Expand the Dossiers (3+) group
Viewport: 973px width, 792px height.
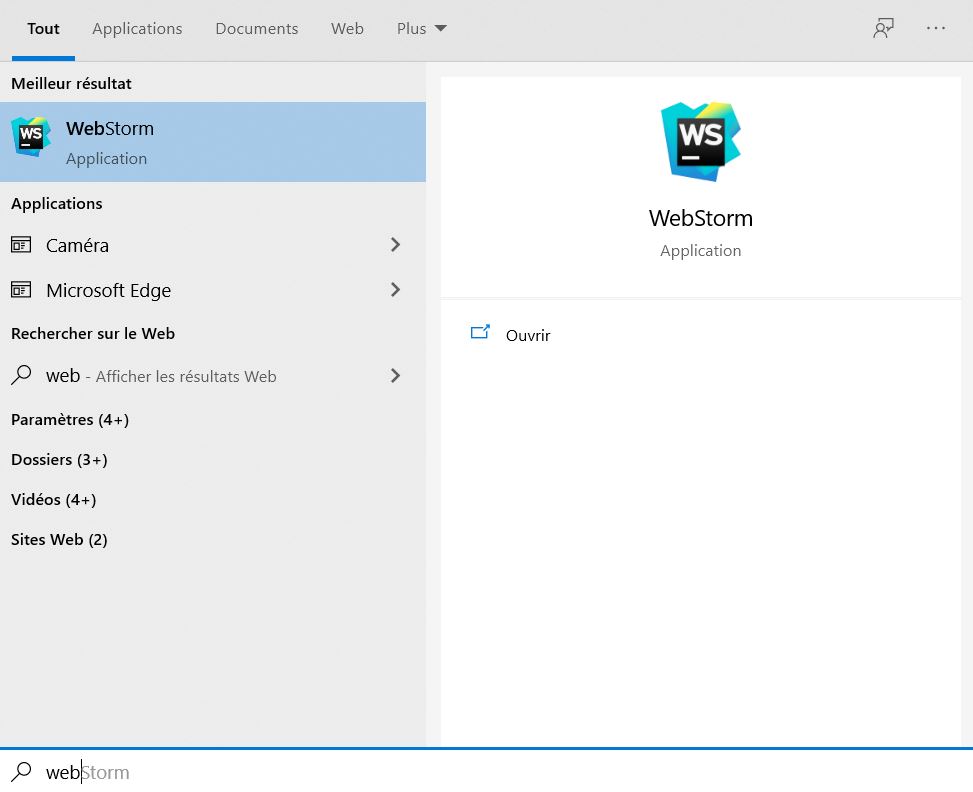[x=59, y=459]
